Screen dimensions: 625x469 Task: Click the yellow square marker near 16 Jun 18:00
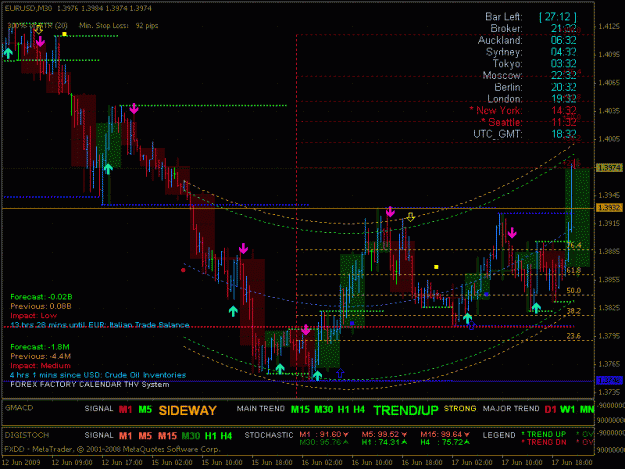click(x=436, y=267)
